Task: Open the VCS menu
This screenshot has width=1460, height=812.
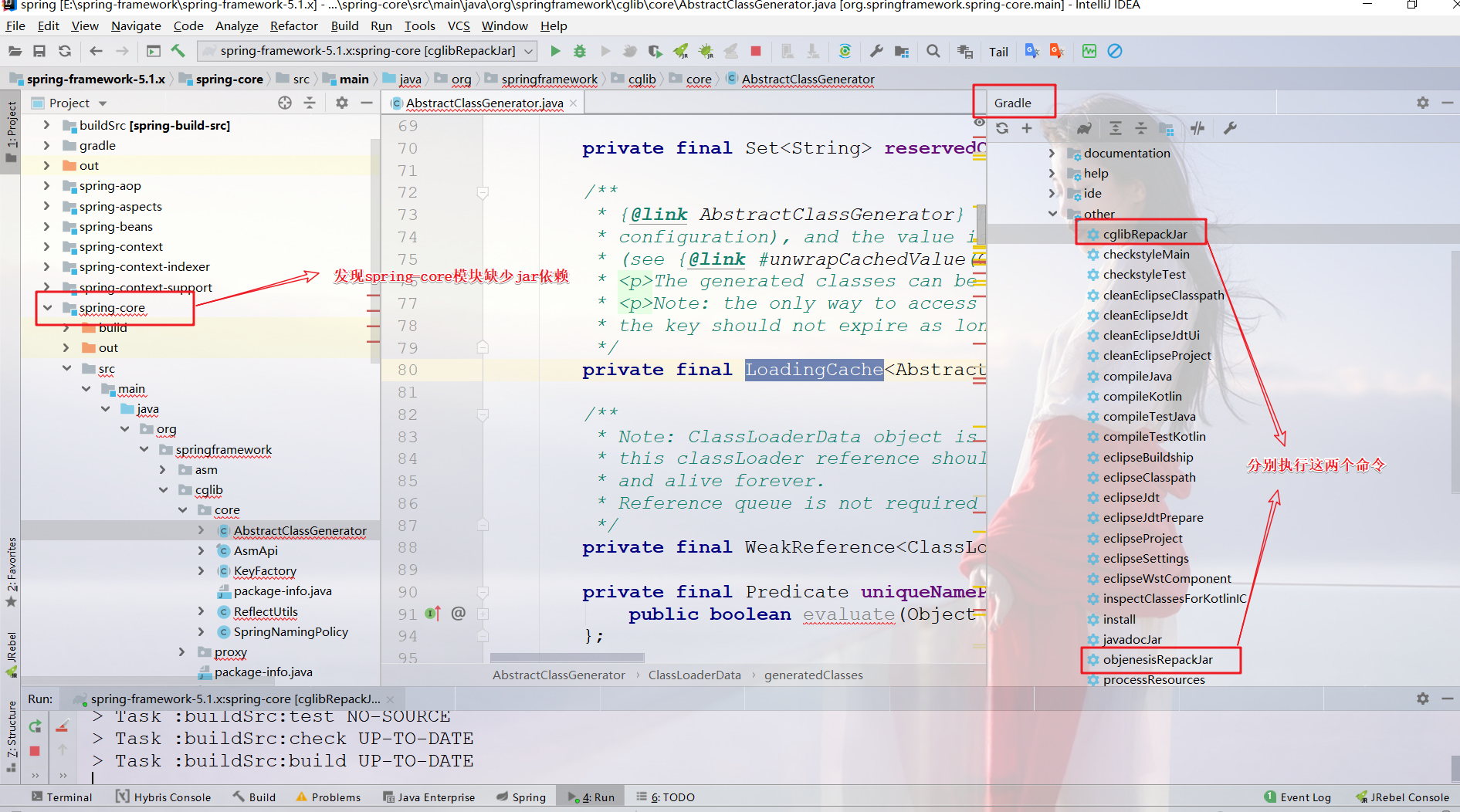Action: pyautogui.click(x=459, y=25)
